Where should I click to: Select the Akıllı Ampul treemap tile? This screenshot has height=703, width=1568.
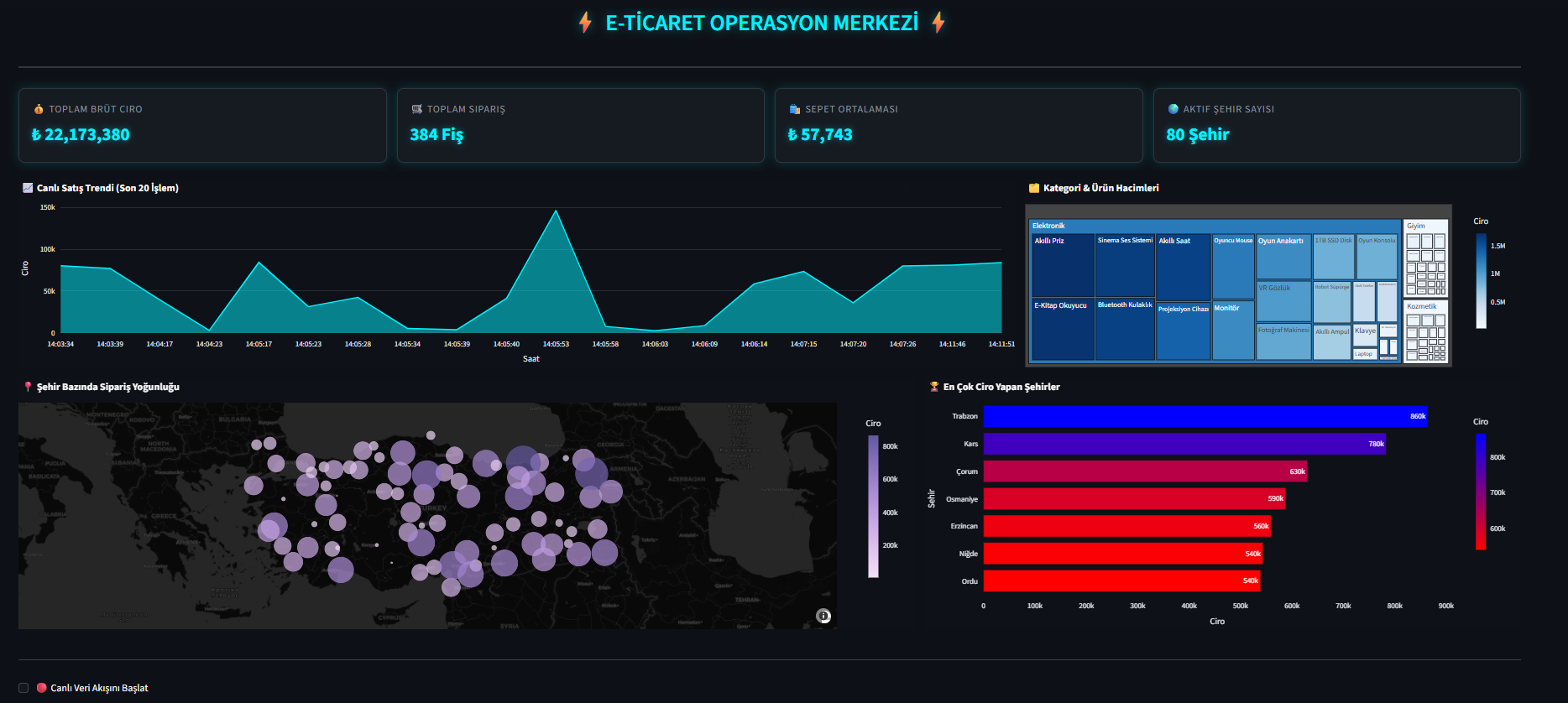click(x=1332, y=343)
